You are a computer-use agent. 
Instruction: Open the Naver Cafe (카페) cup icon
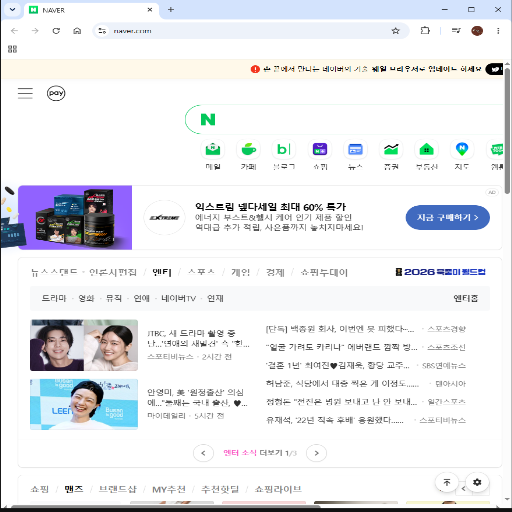[249, 149]
